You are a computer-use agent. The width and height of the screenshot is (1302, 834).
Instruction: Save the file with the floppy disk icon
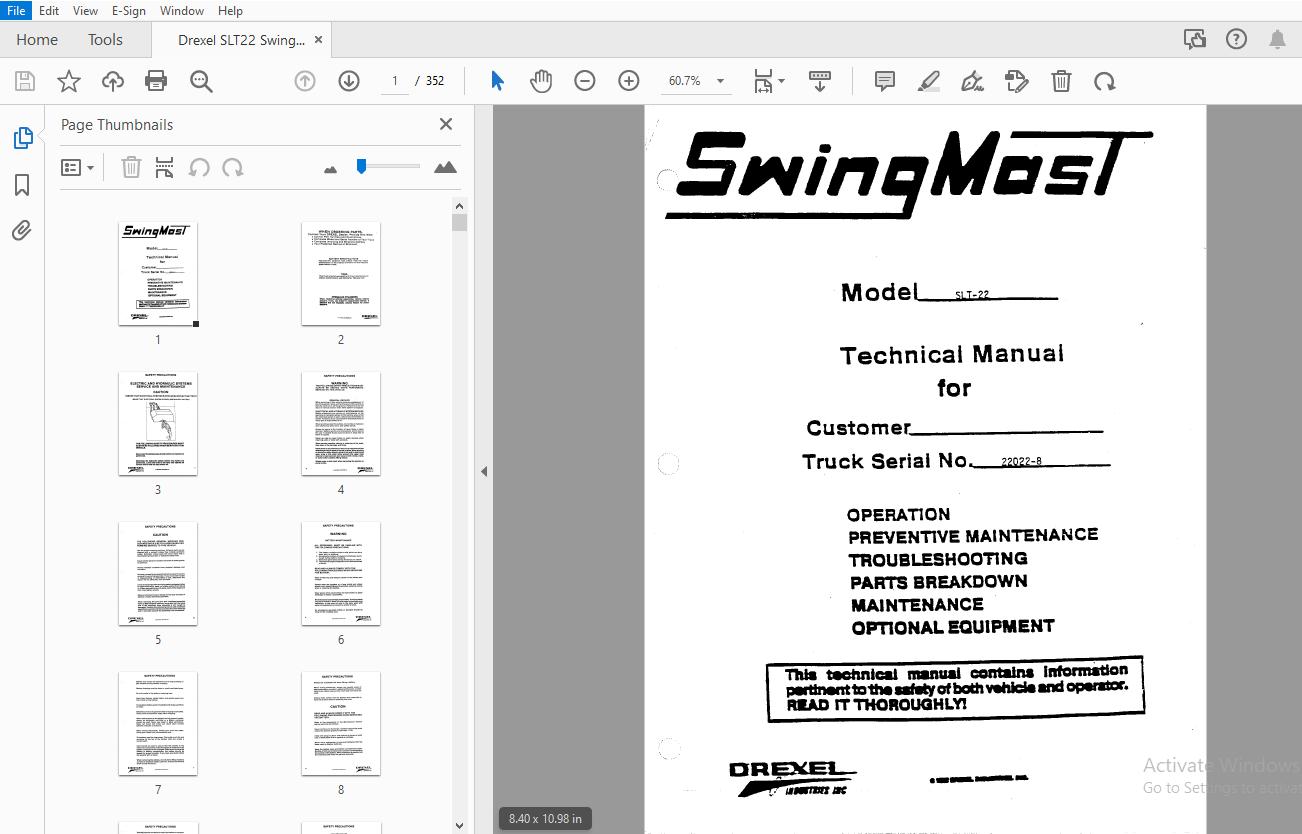pos(25,81)
